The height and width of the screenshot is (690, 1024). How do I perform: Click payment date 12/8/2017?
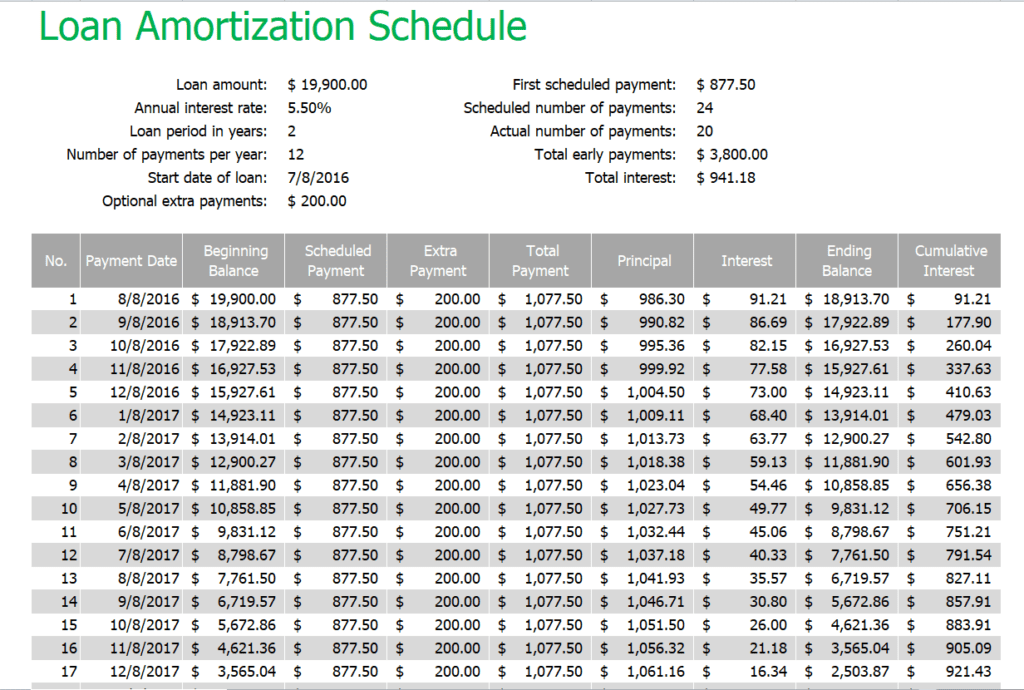pos(144,672)
